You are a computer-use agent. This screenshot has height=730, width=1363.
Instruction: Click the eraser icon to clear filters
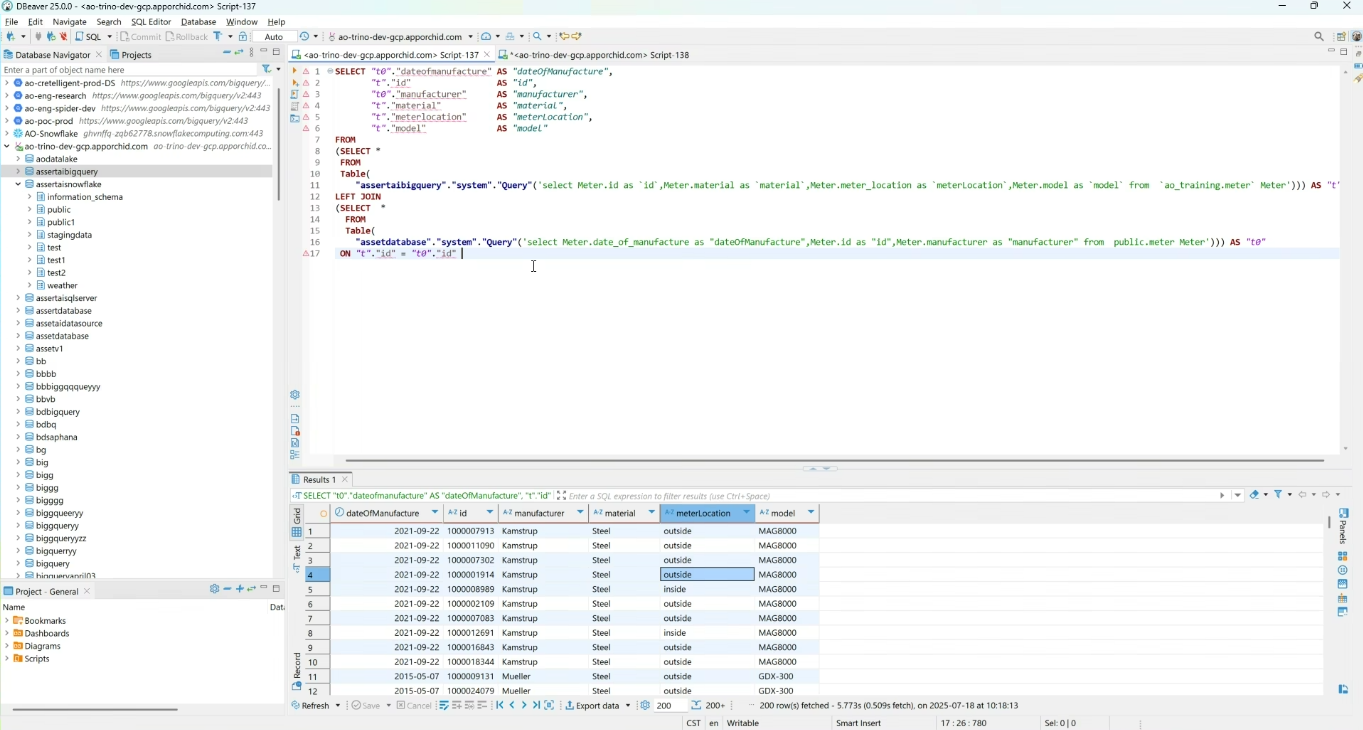click(1255, 495)
